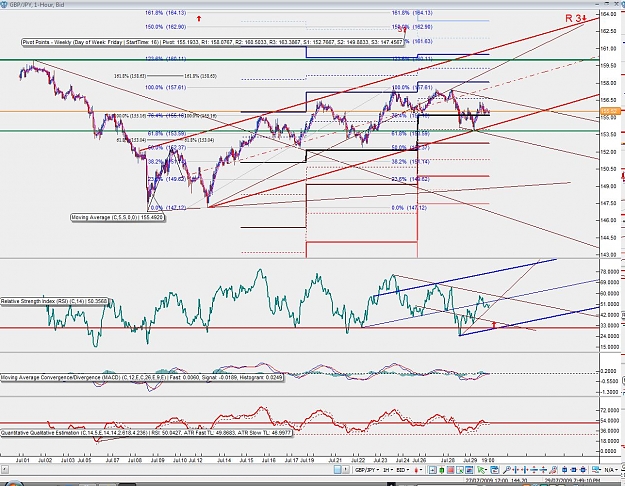
Task: Click the Jul 01 date axis label
Action: [23, 460]
